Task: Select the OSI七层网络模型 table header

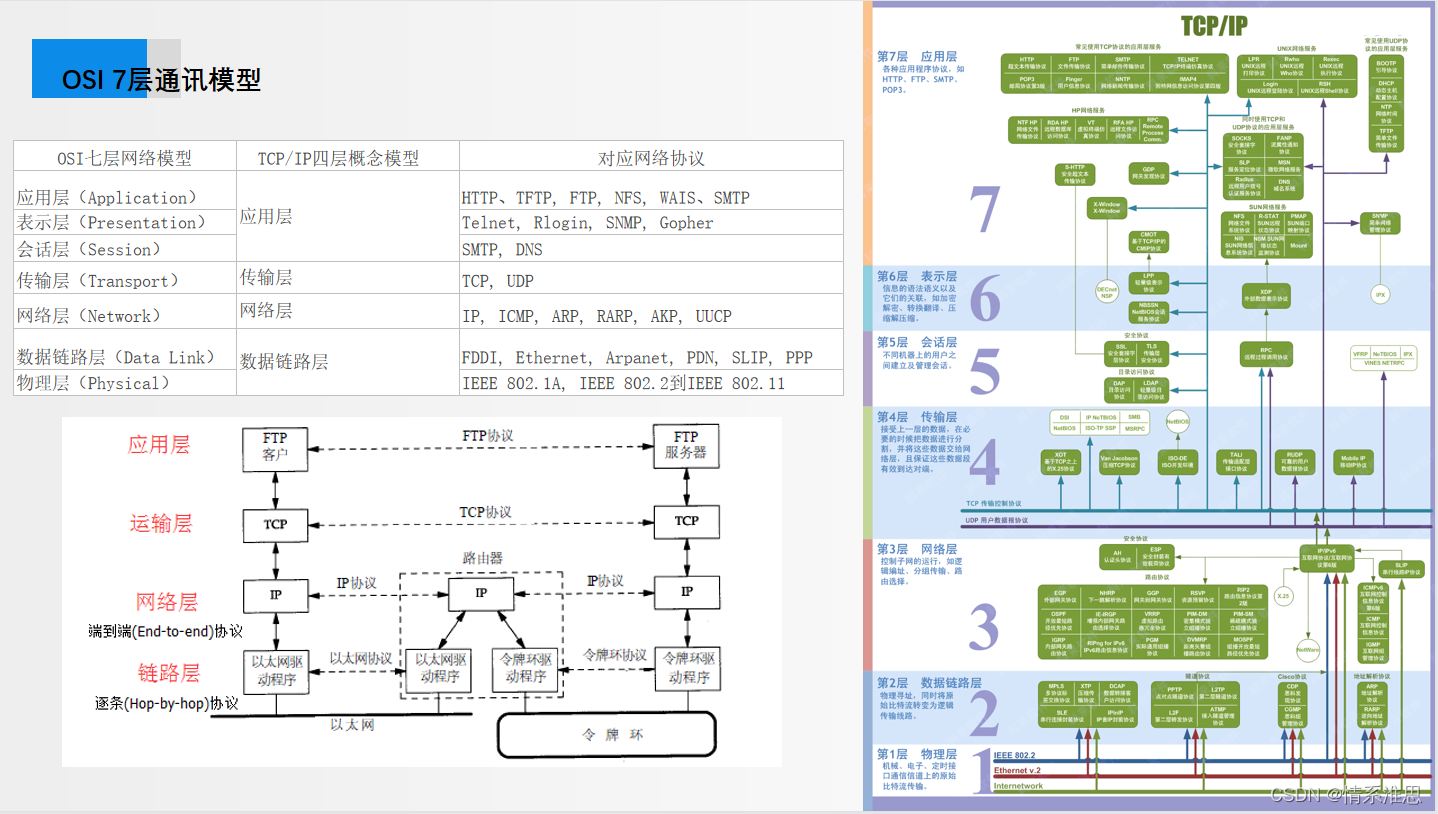Action: [123, 156]
